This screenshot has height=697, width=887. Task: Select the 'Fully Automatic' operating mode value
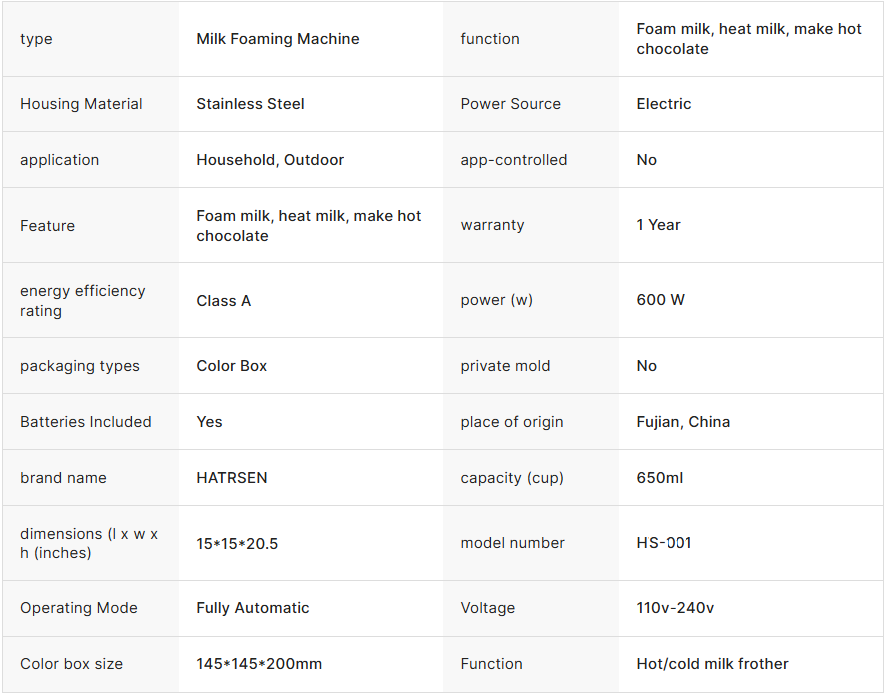[252, 608]
